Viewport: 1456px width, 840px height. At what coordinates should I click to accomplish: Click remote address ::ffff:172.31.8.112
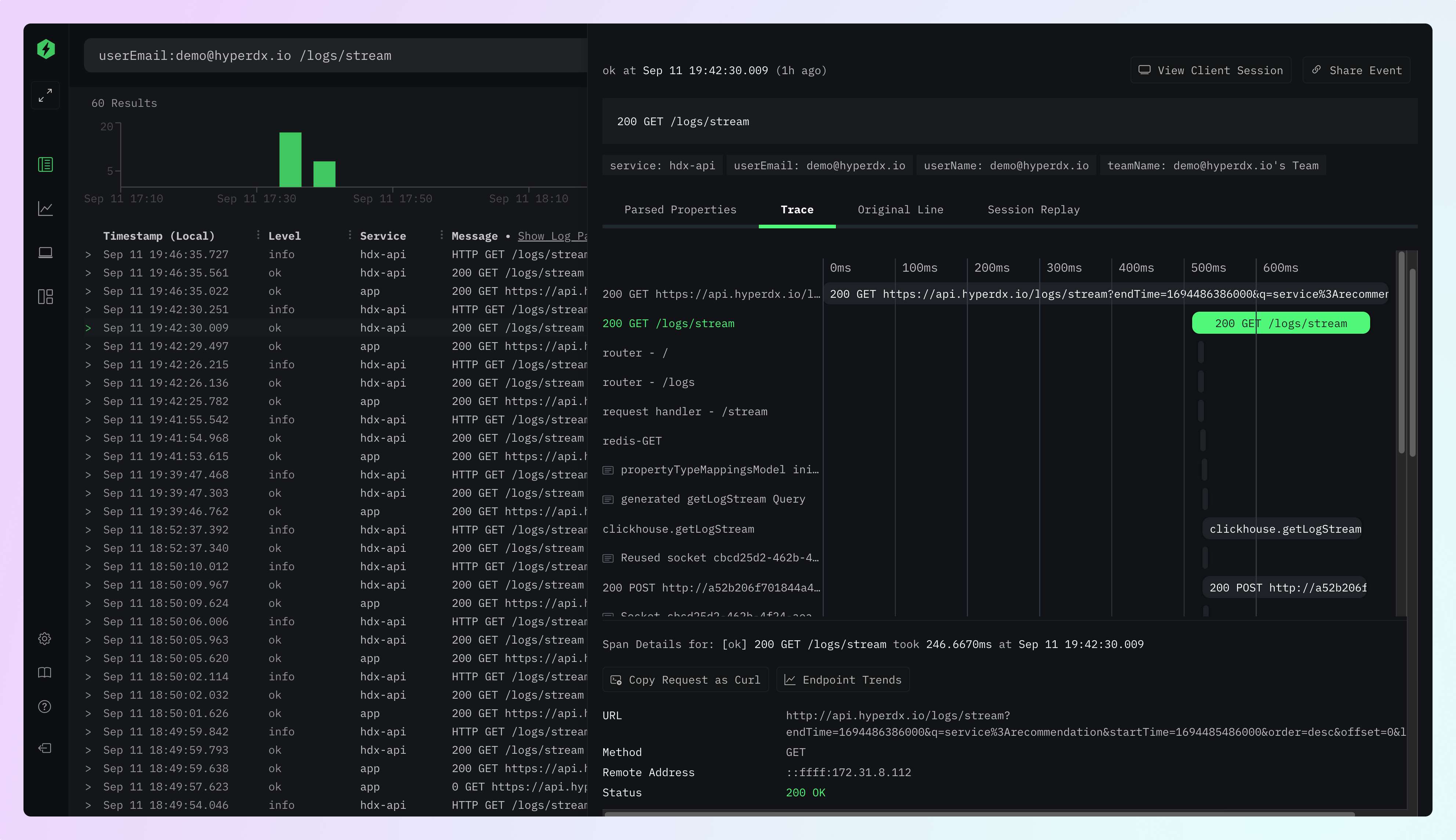[848, 772]
